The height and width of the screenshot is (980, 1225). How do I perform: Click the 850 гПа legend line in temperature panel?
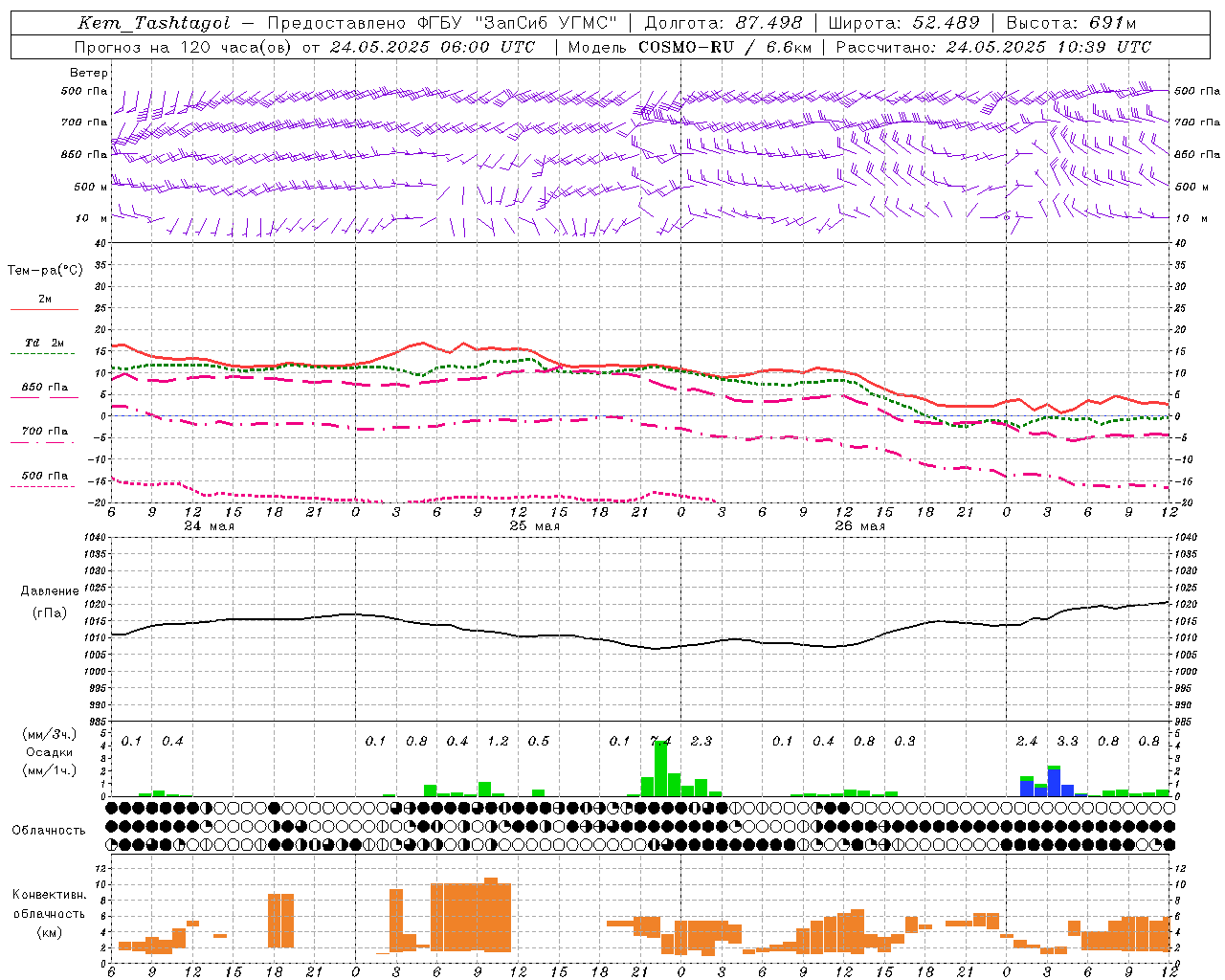[44, 397]
